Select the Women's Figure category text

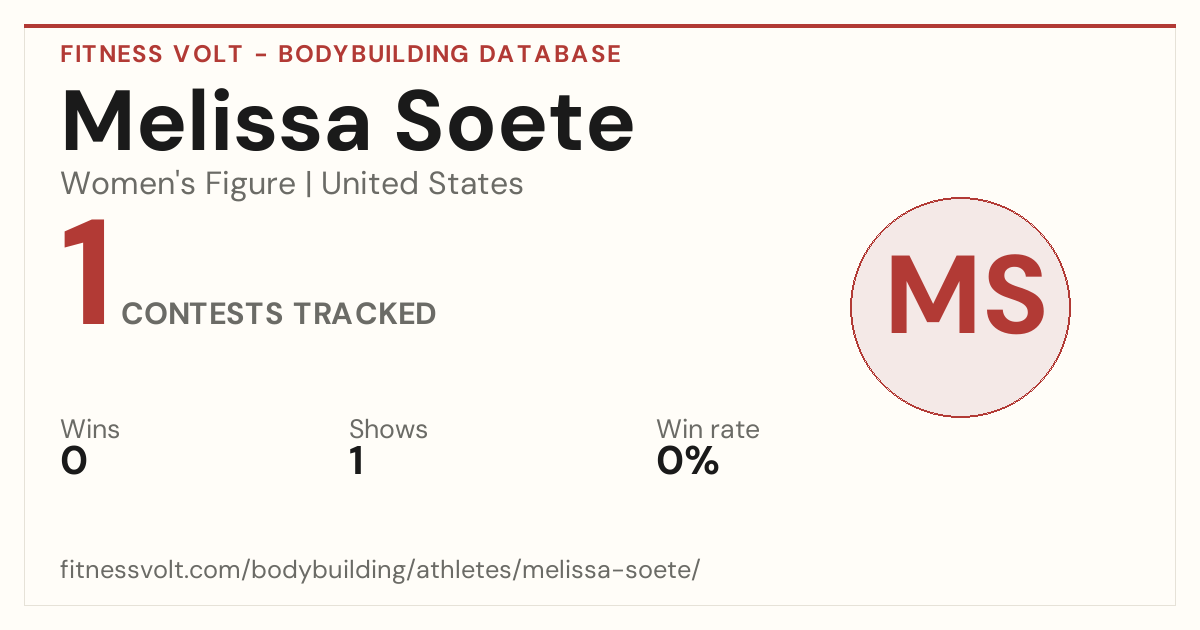tap(178, 184)
